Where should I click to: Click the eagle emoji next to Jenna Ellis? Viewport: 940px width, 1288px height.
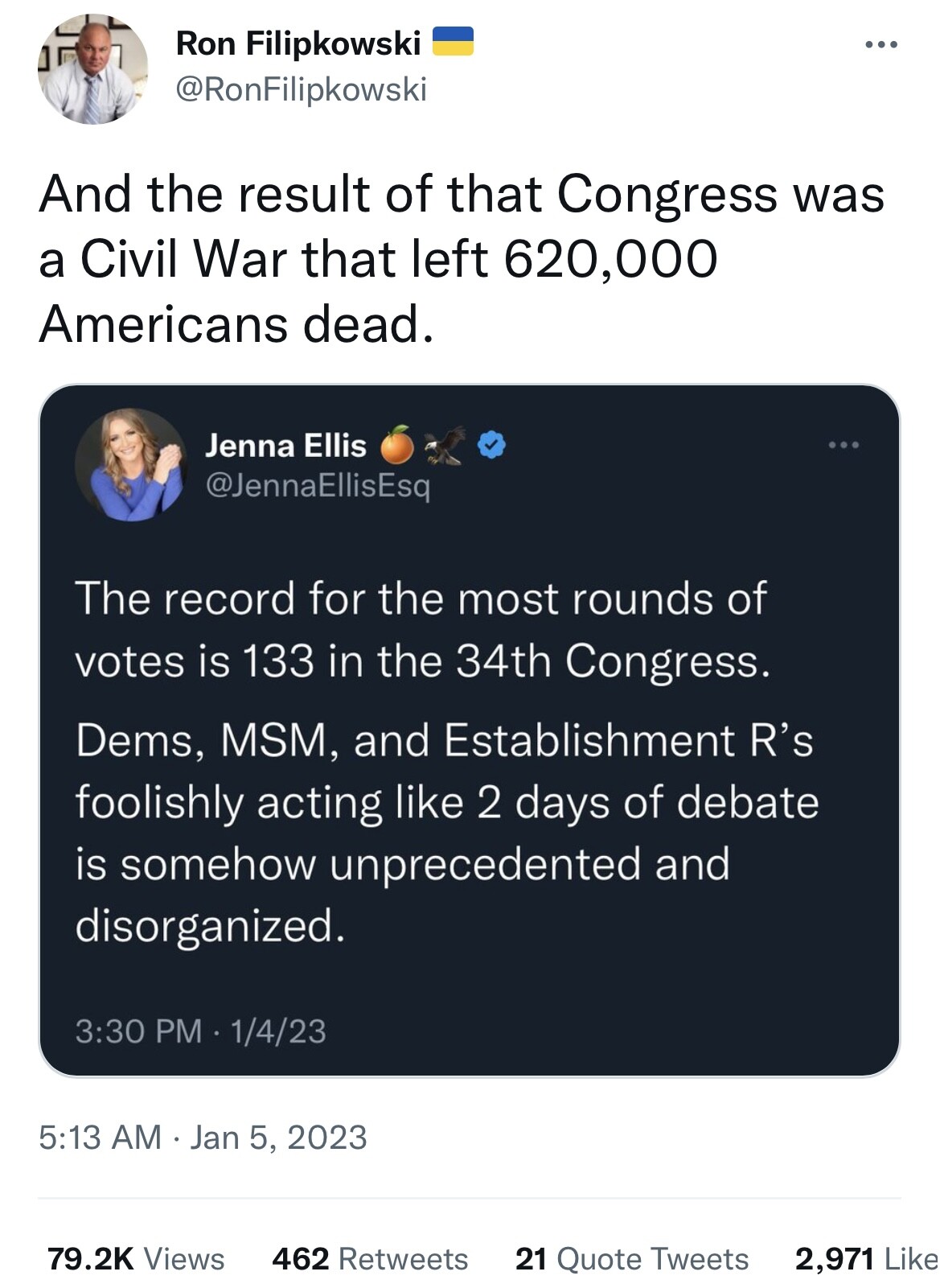(x=445, y=445)
